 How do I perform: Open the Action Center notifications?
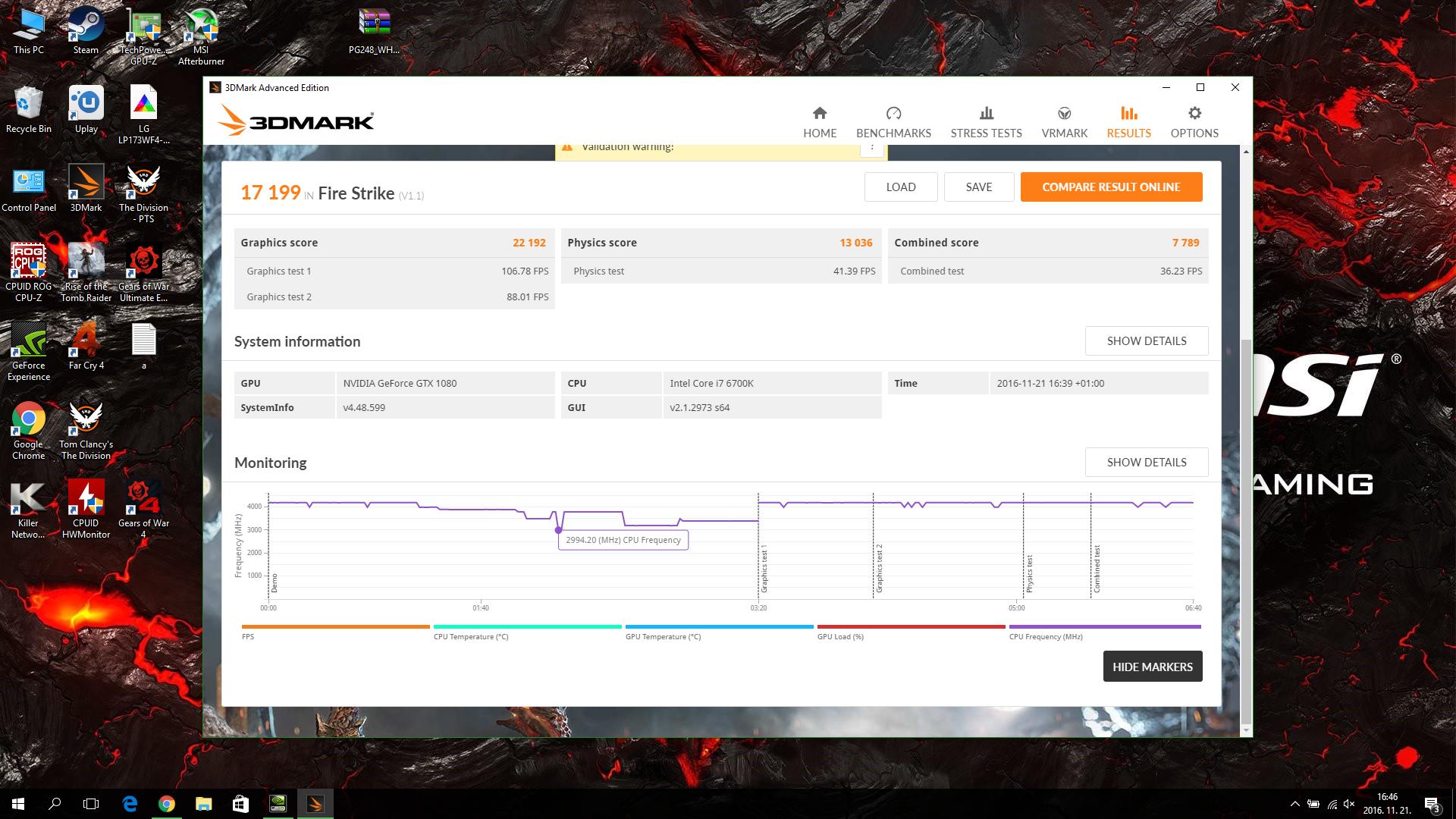(1432, 804)
